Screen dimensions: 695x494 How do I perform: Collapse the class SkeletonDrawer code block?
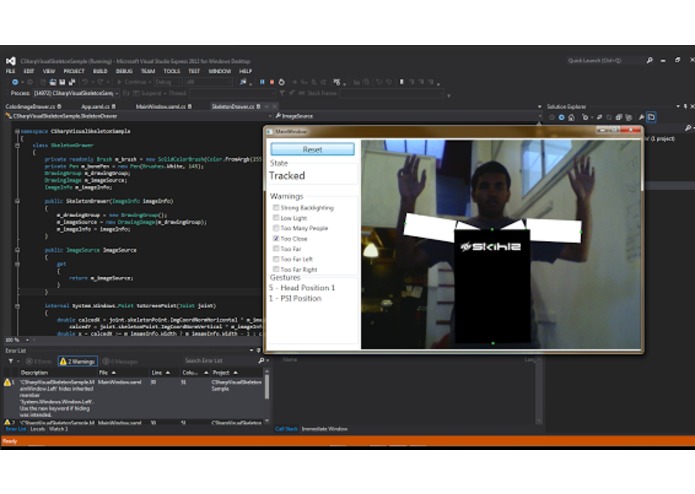[x=17, y=145]
